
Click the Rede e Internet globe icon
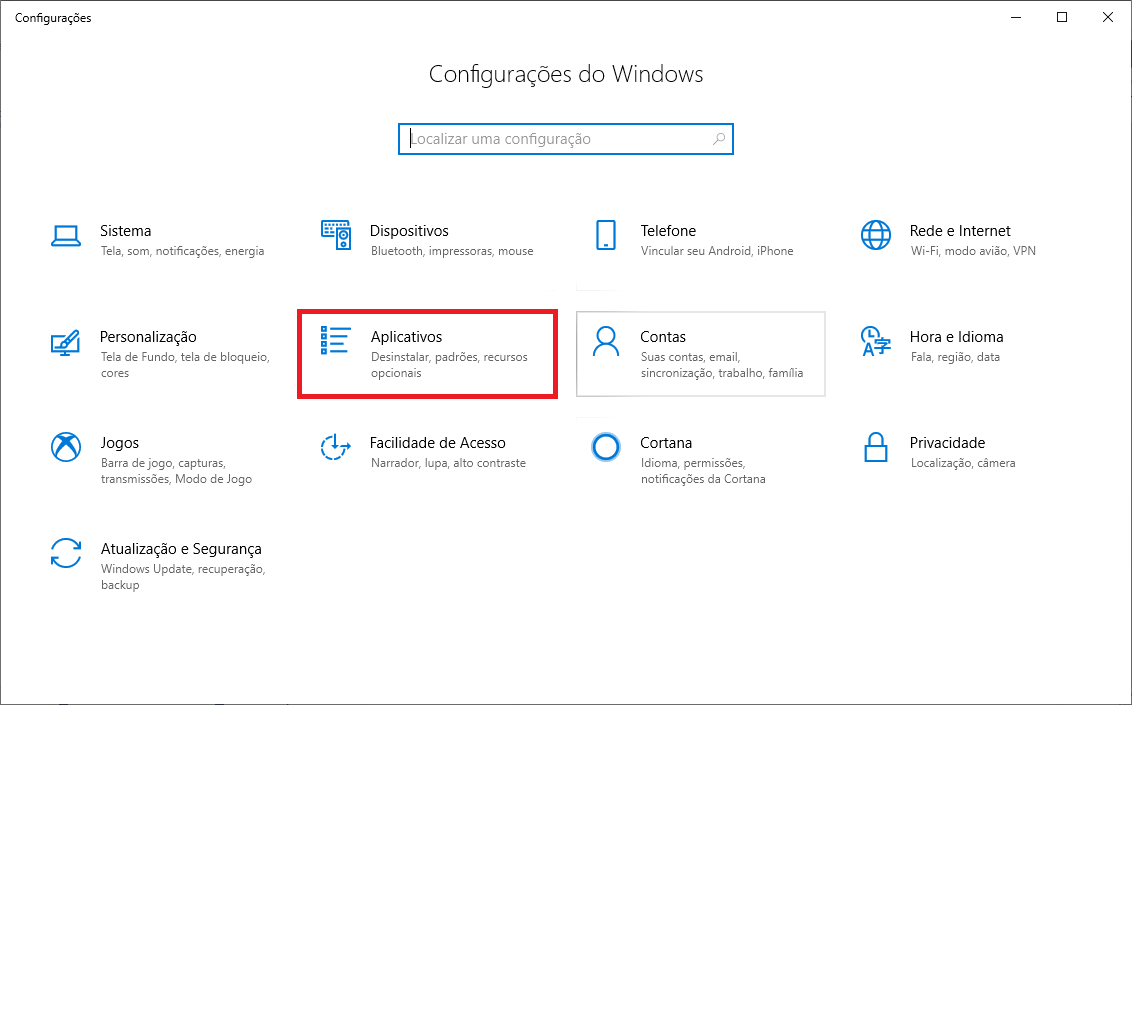tap(875, 236)
